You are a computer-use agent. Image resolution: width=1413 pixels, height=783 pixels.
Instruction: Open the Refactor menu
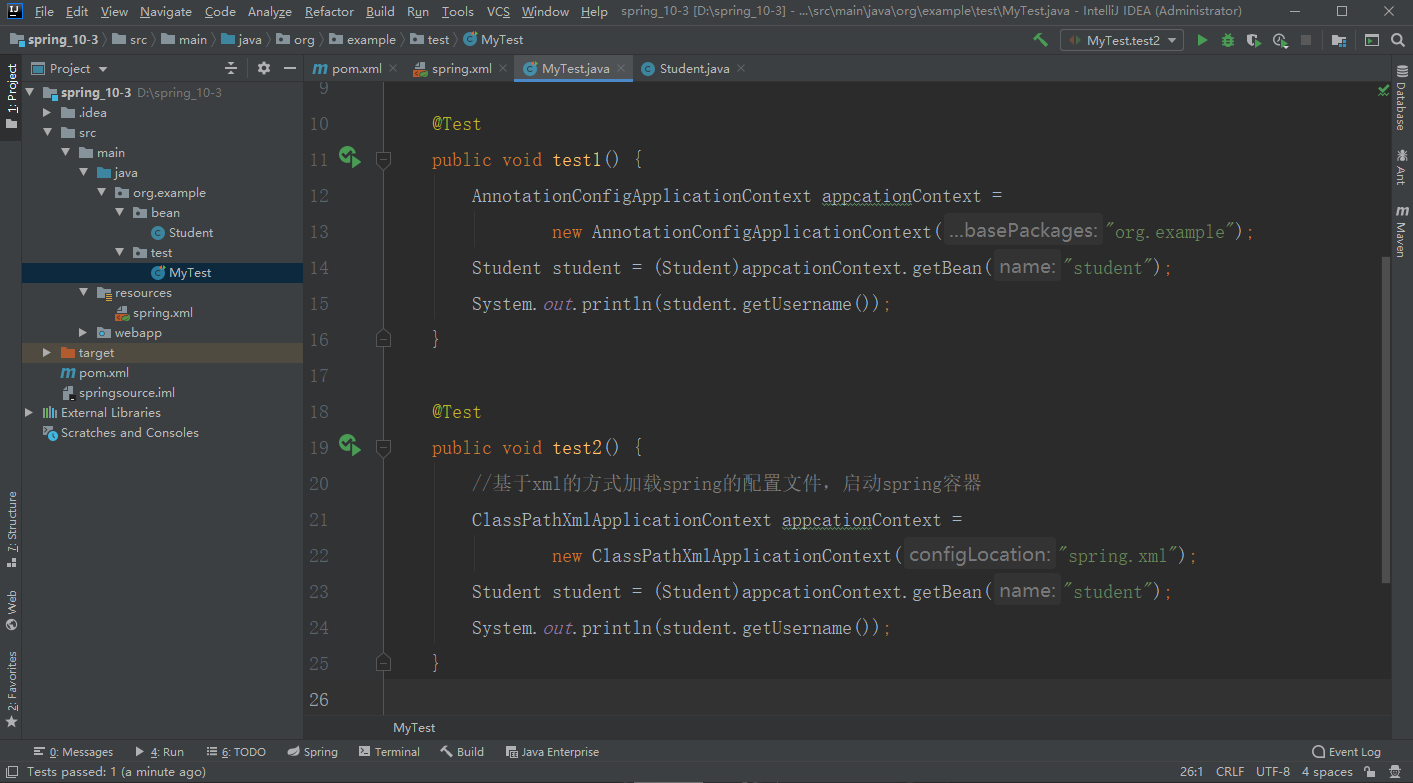[330, 12]
